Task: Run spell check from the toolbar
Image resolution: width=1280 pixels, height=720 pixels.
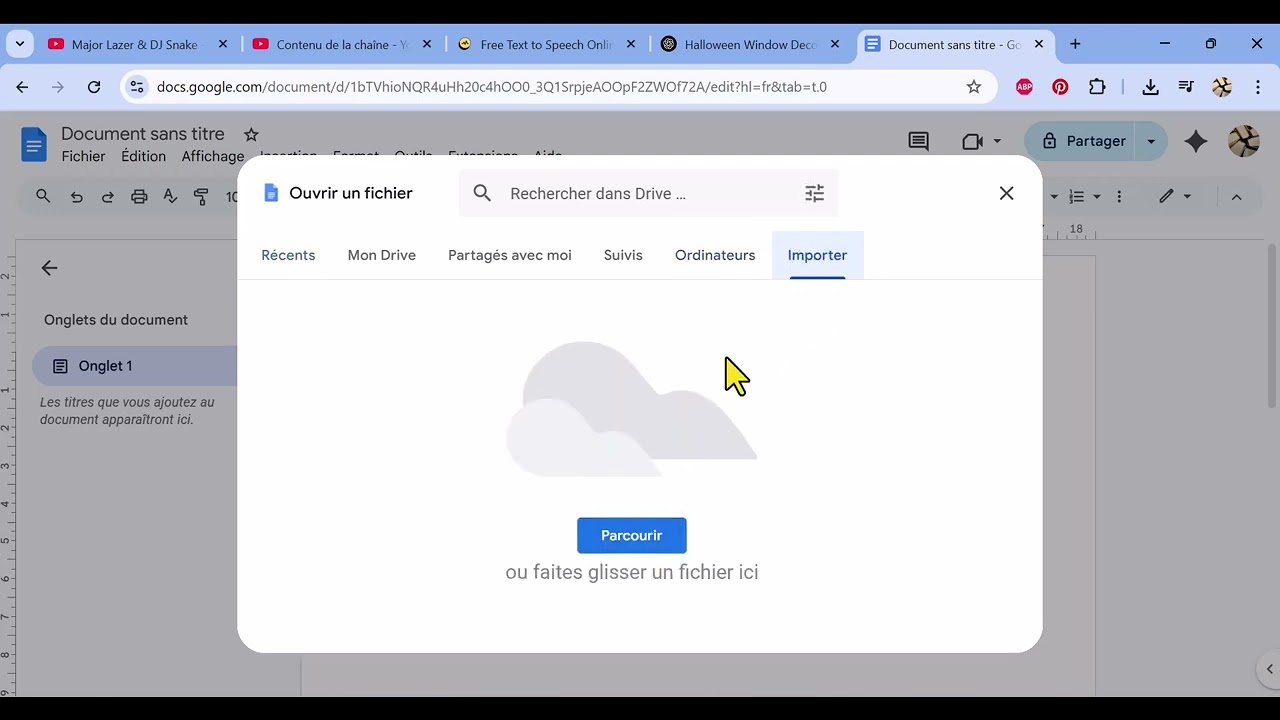Action: pos(170,197)
